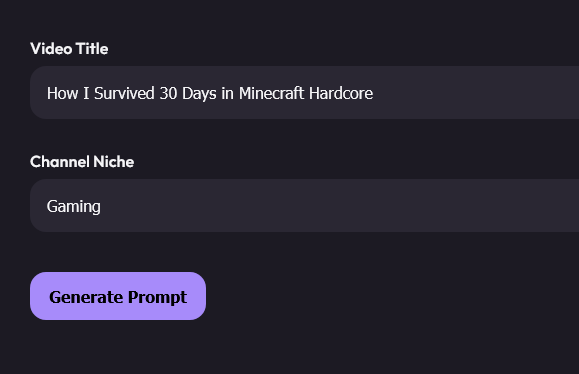This screenshot has height=374, width=579.
Task: Click the word Generate on purple button
Action: (x=86, y=297)
